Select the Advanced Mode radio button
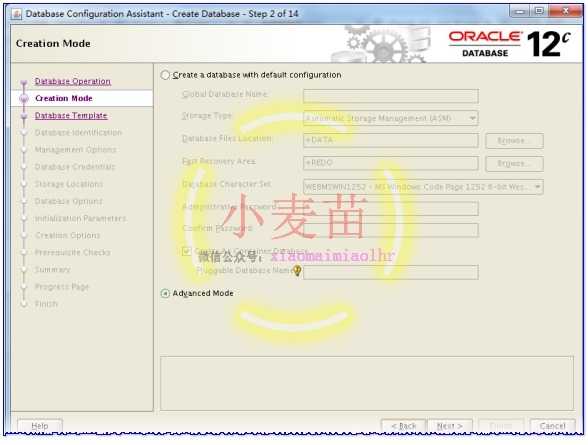The height and width of the screenshot is (445, 588). coord(165,293)
